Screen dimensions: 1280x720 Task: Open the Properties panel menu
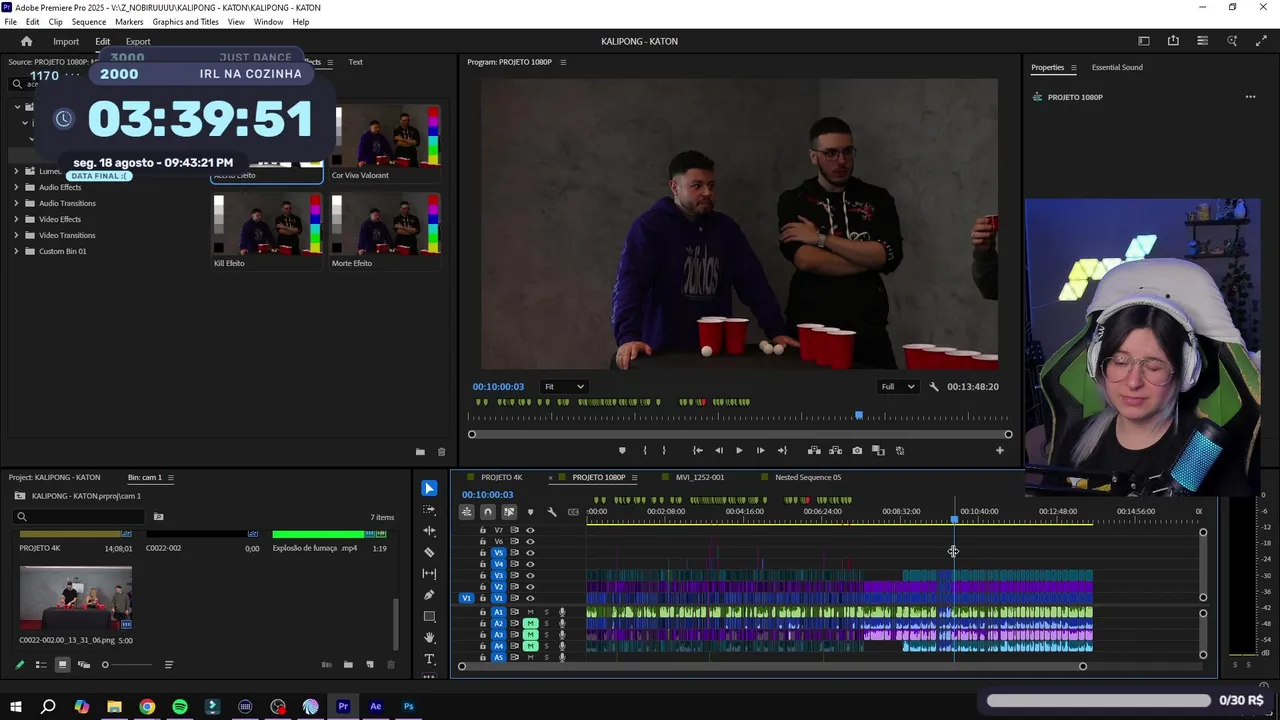(x=1074, y=68)
